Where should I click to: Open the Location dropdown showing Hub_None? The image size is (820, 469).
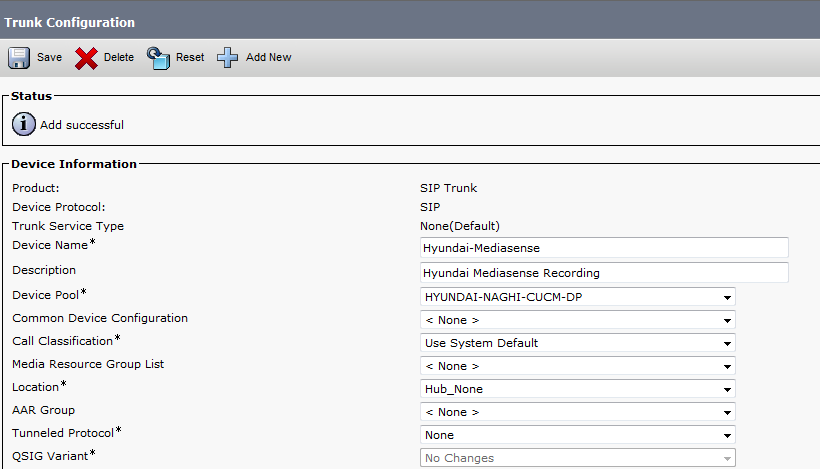point(577,389)
